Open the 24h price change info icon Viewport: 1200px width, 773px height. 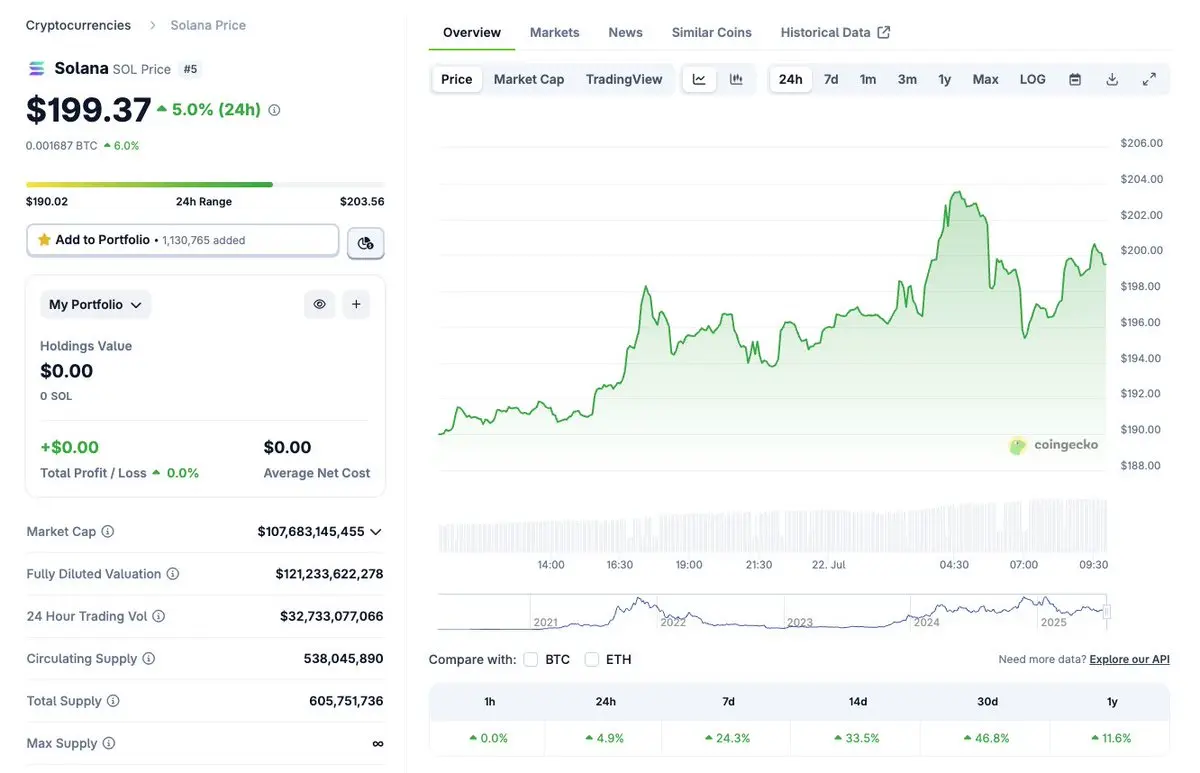[274, 110]
